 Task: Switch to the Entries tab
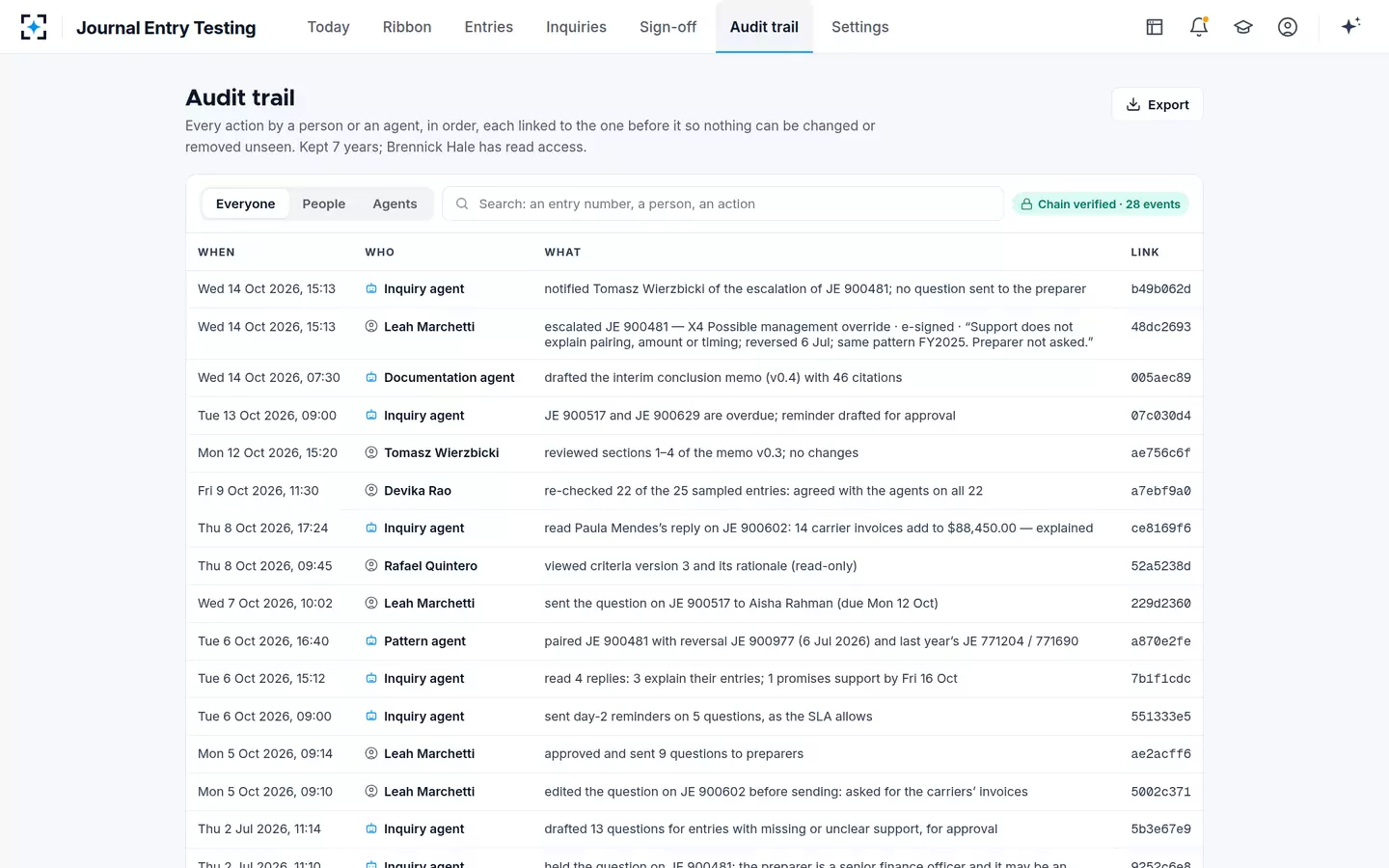point(488,27)
